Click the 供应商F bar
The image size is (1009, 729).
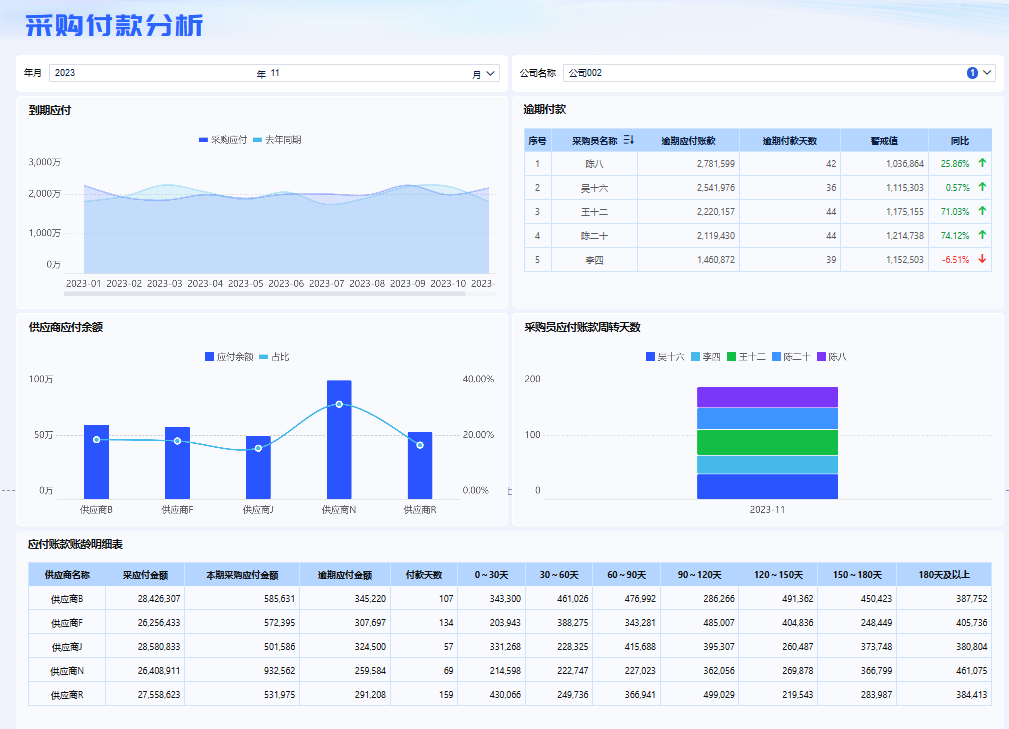(x=177, y=463)
